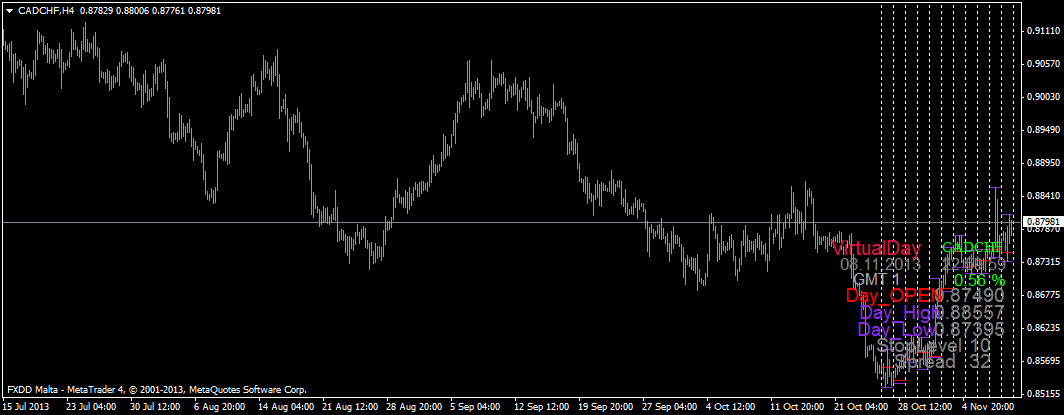Select the purple Day_Low label
1064x415 pixels.
pos(896,329)
